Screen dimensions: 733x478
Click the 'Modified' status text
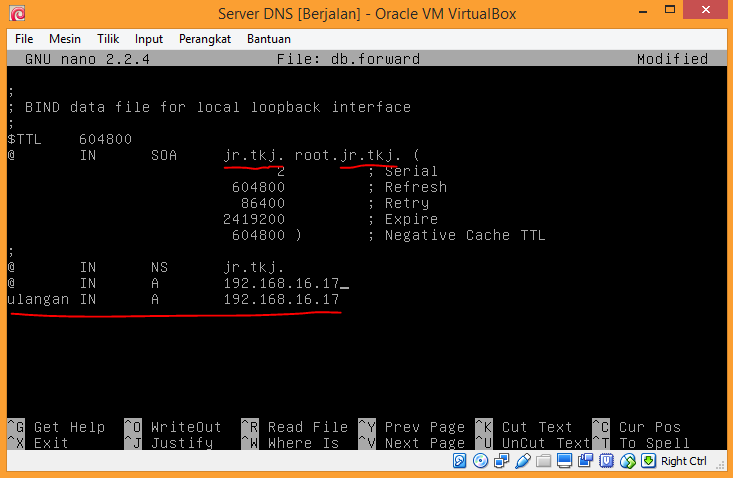[672, 59]
